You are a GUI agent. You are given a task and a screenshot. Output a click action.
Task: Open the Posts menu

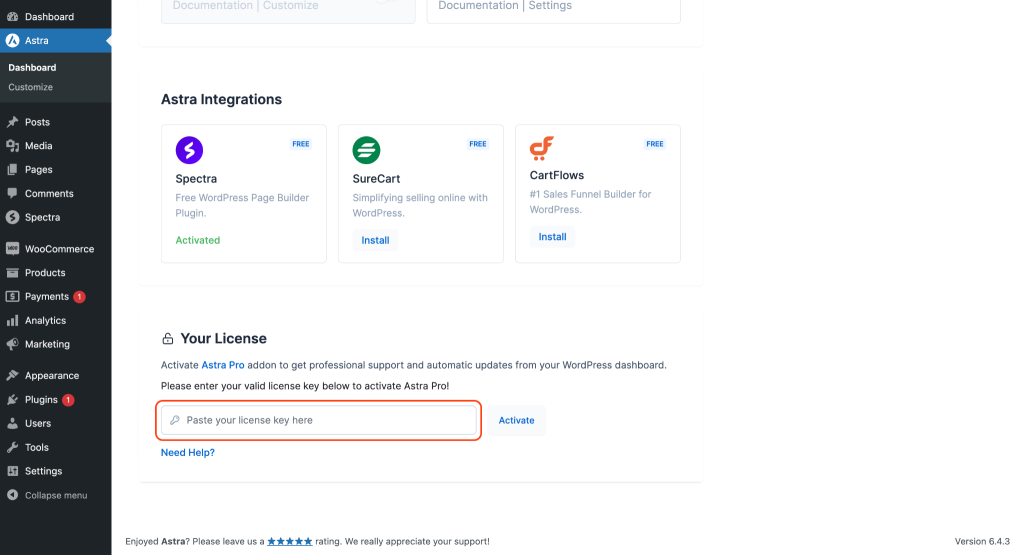coord(37,122)
